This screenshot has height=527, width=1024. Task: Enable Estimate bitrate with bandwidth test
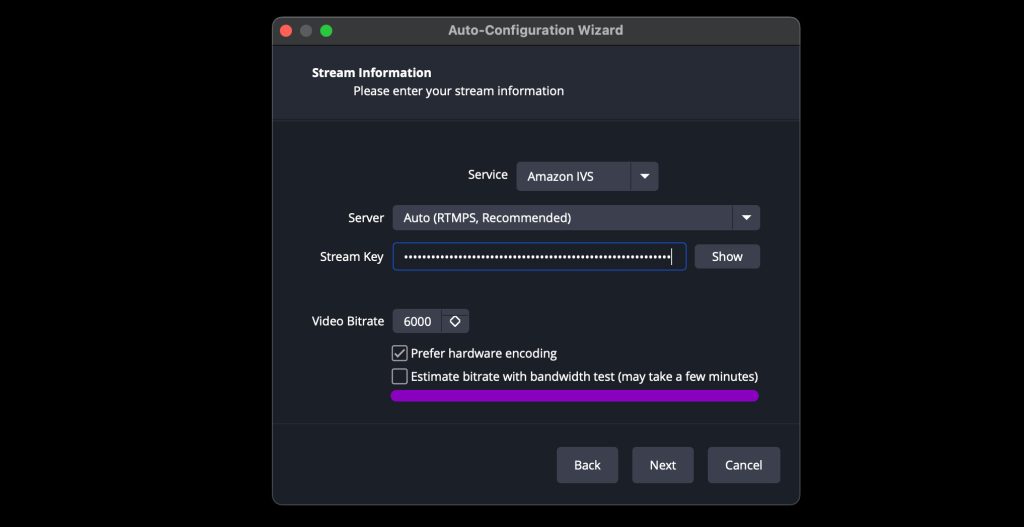pyautogui.click(x=400, y=377)
